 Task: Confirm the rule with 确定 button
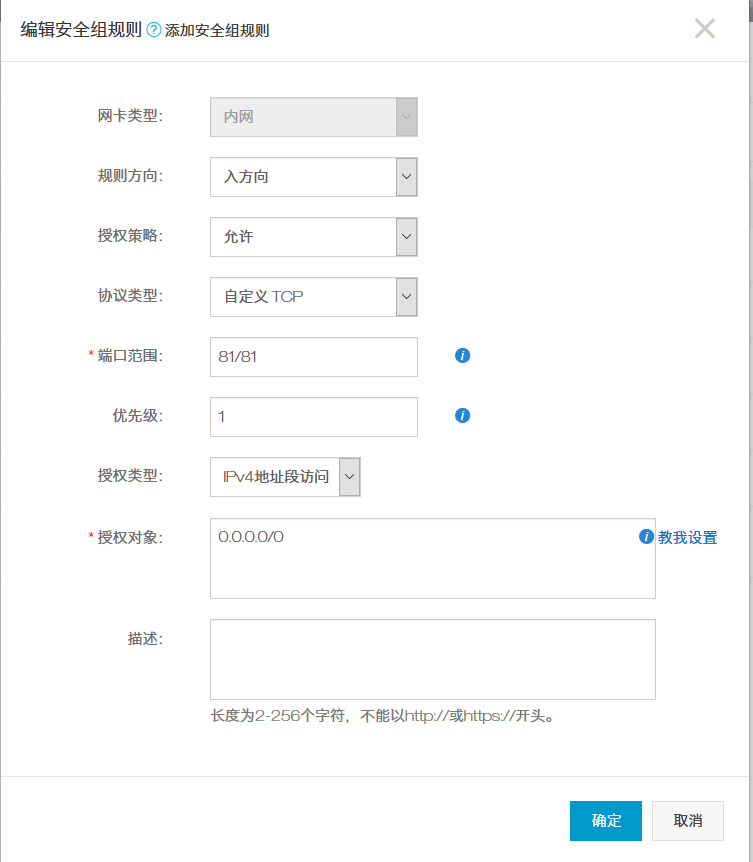pos(606,821)
